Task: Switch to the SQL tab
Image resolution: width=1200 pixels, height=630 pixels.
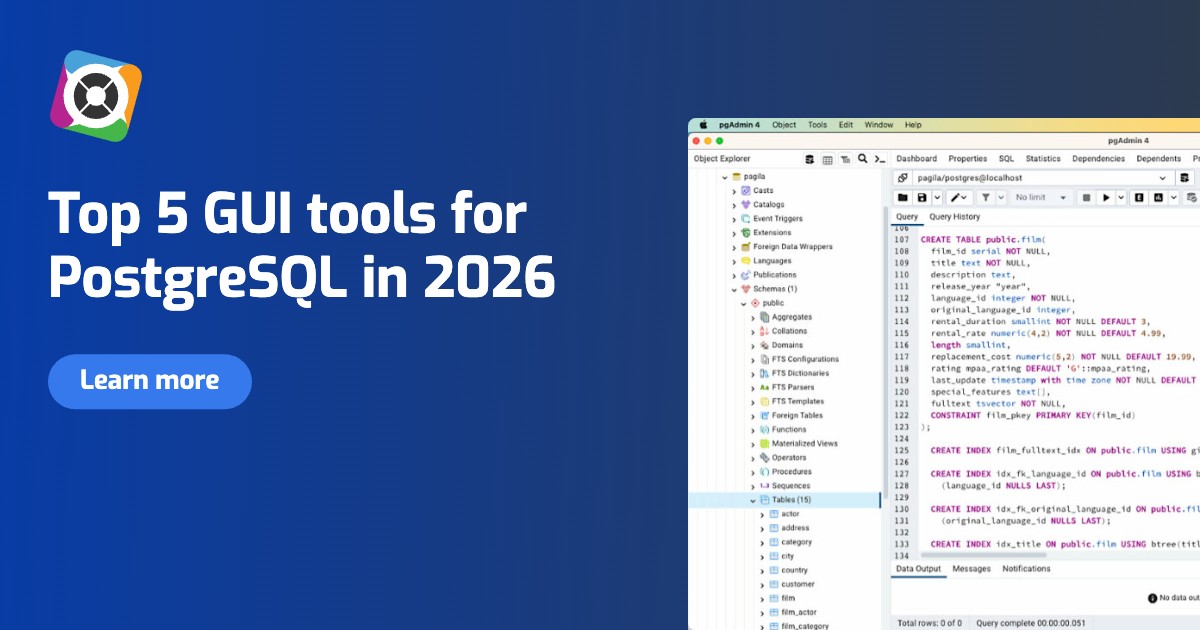Action: (x=1006, y=159)
